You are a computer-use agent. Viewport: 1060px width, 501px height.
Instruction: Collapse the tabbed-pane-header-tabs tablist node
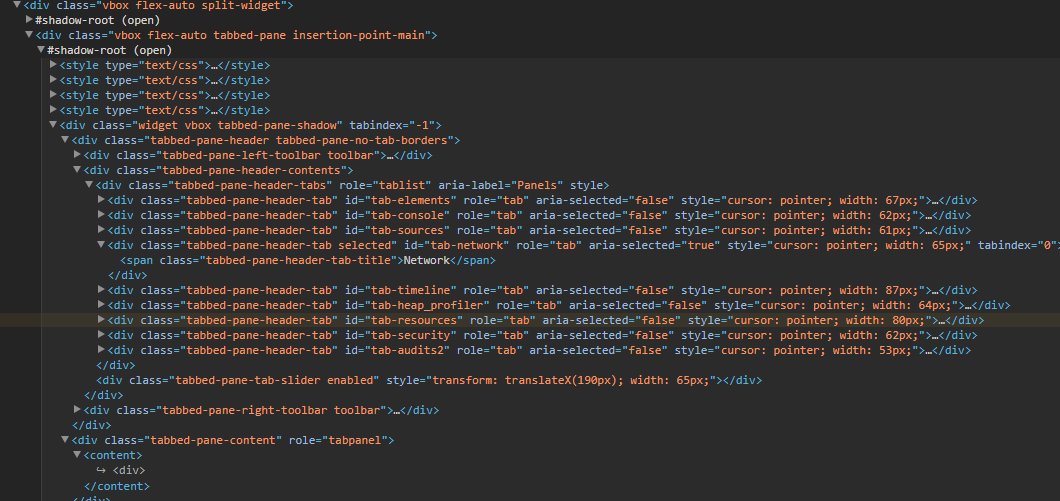[x=89, y=185]
